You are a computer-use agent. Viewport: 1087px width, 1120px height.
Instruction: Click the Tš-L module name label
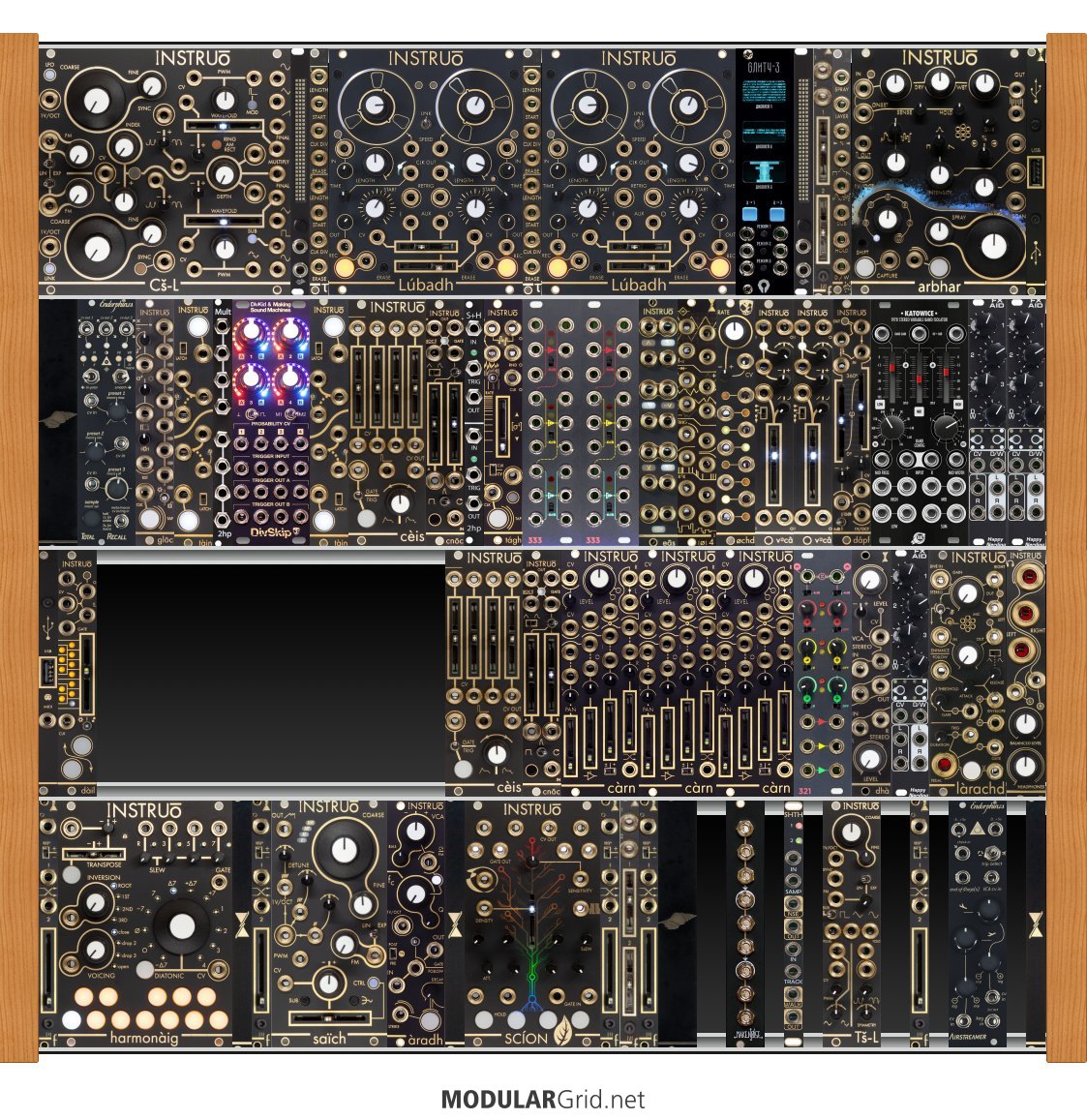(866, 1037)
